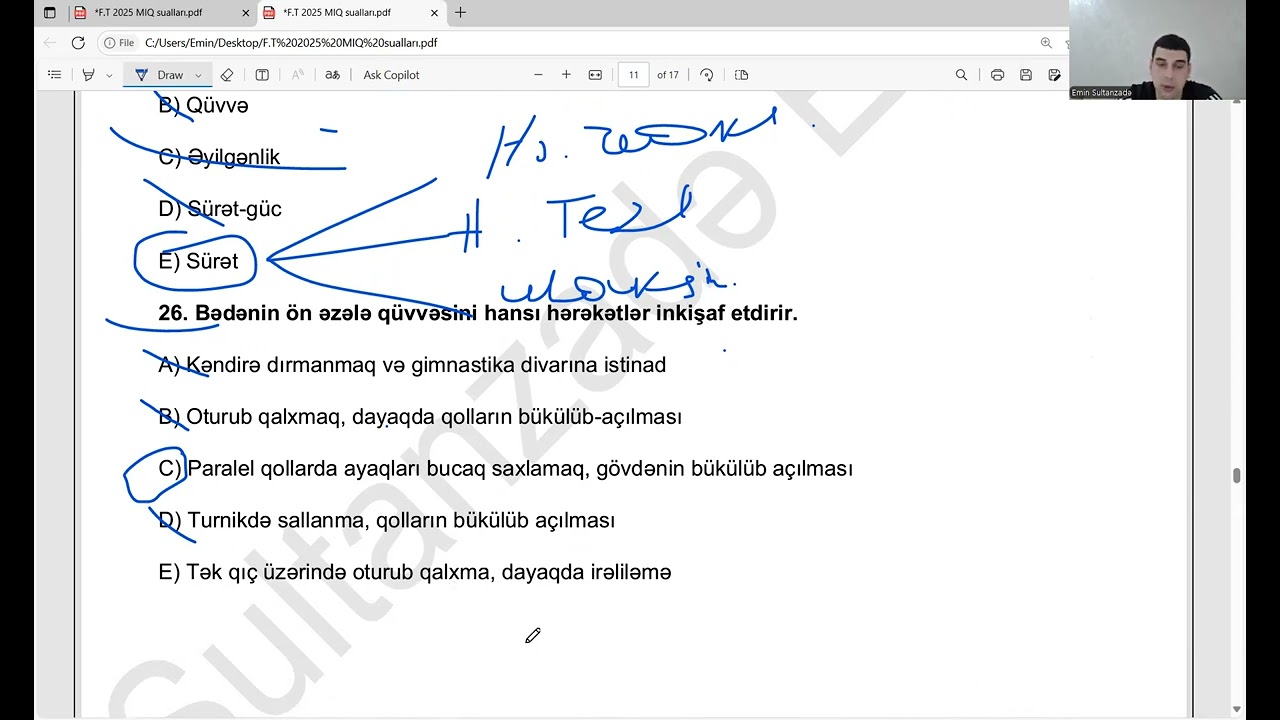
Task: Click answer 'D) Turnikdə sallanma' line
Action: 387,521
